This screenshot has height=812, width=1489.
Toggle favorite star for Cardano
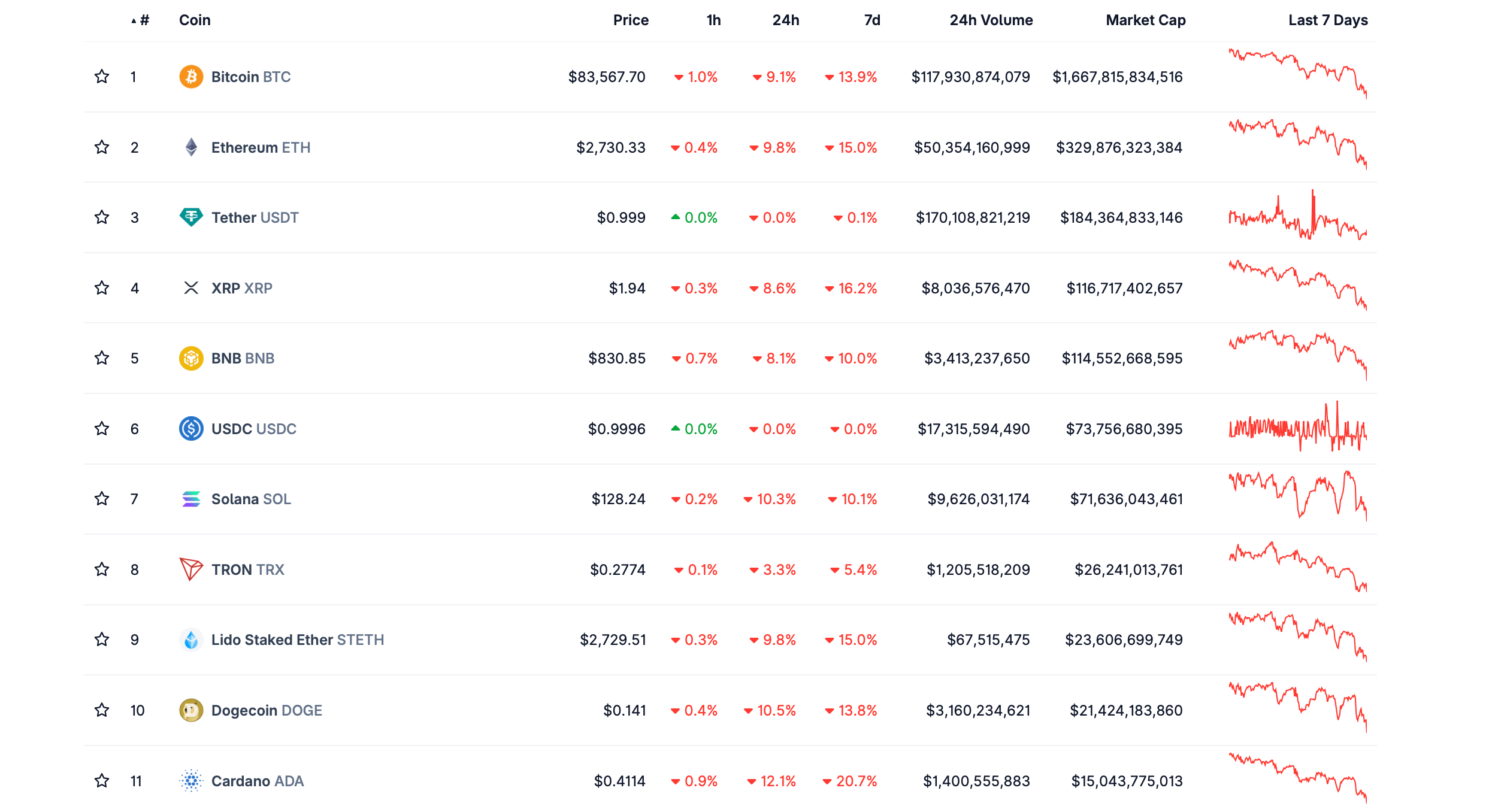[102, 781]
